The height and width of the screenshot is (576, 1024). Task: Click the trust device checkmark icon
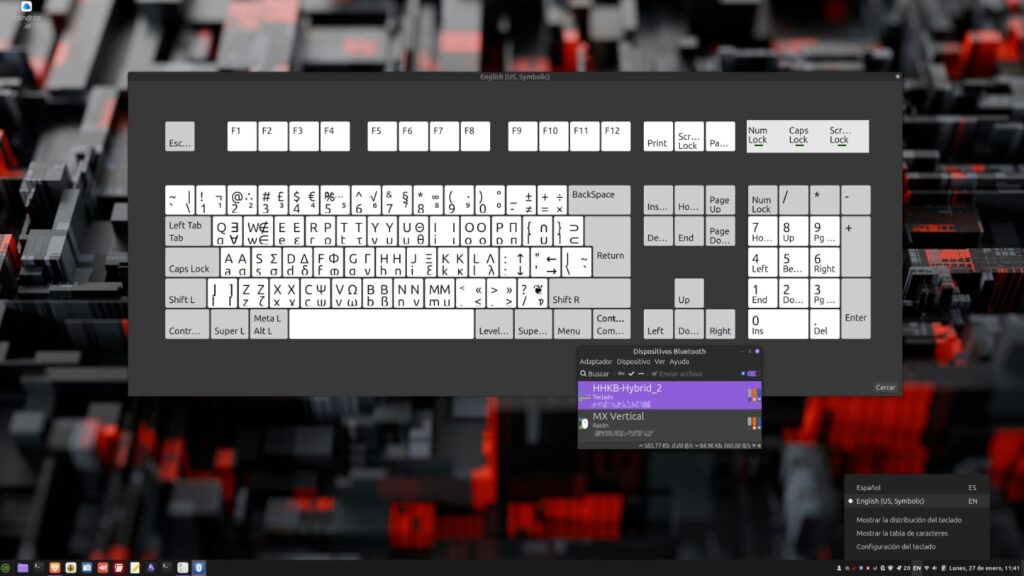click(x=631, y=374)
